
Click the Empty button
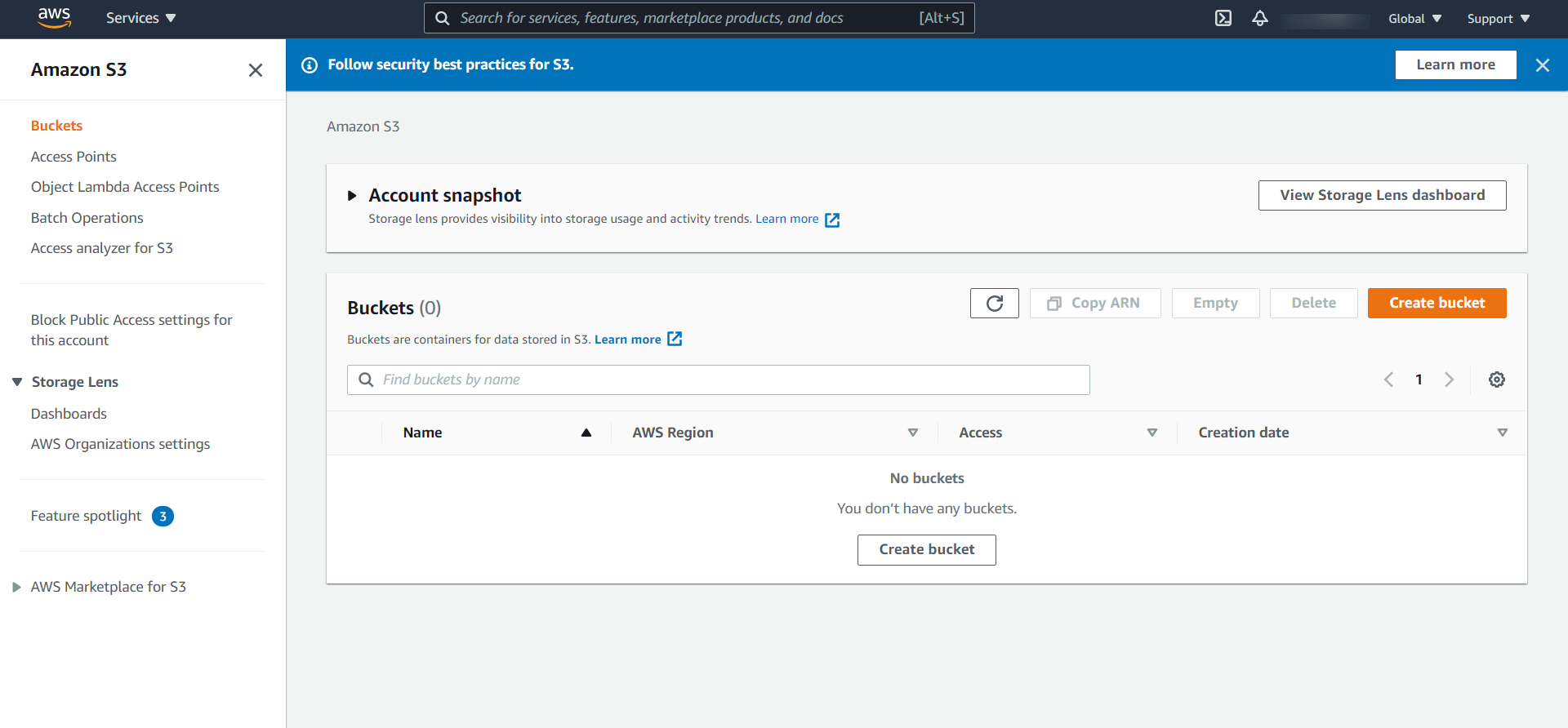tap(1215, 303)
